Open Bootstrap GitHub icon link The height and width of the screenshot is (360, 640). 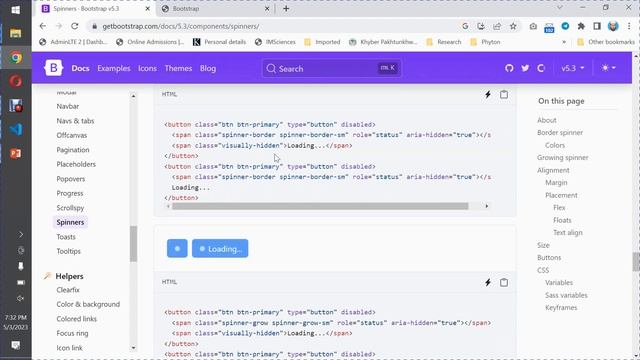509,68
